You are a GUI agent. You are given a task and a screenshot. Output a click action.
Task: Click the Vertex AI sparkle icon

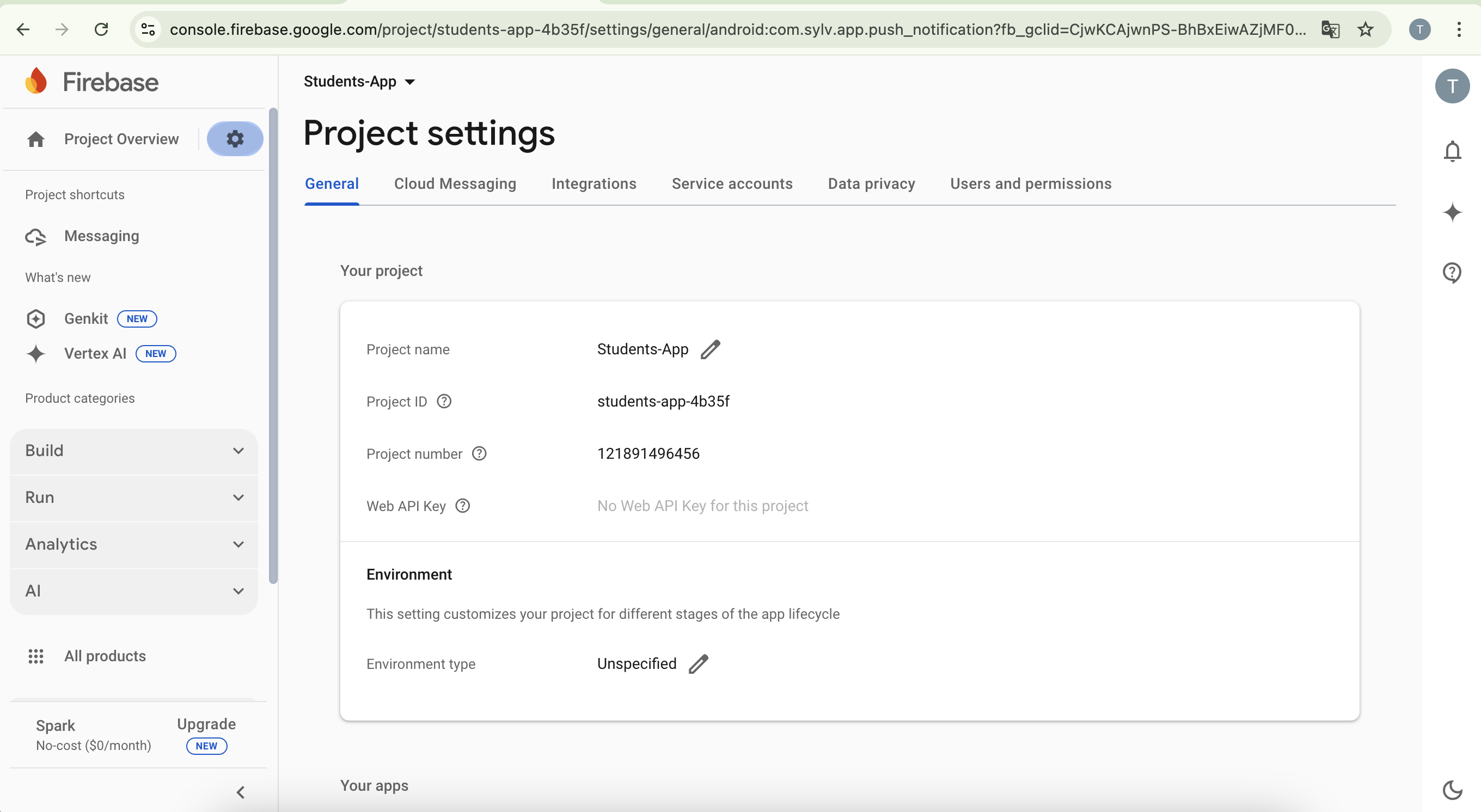click(x=35, y=353)
